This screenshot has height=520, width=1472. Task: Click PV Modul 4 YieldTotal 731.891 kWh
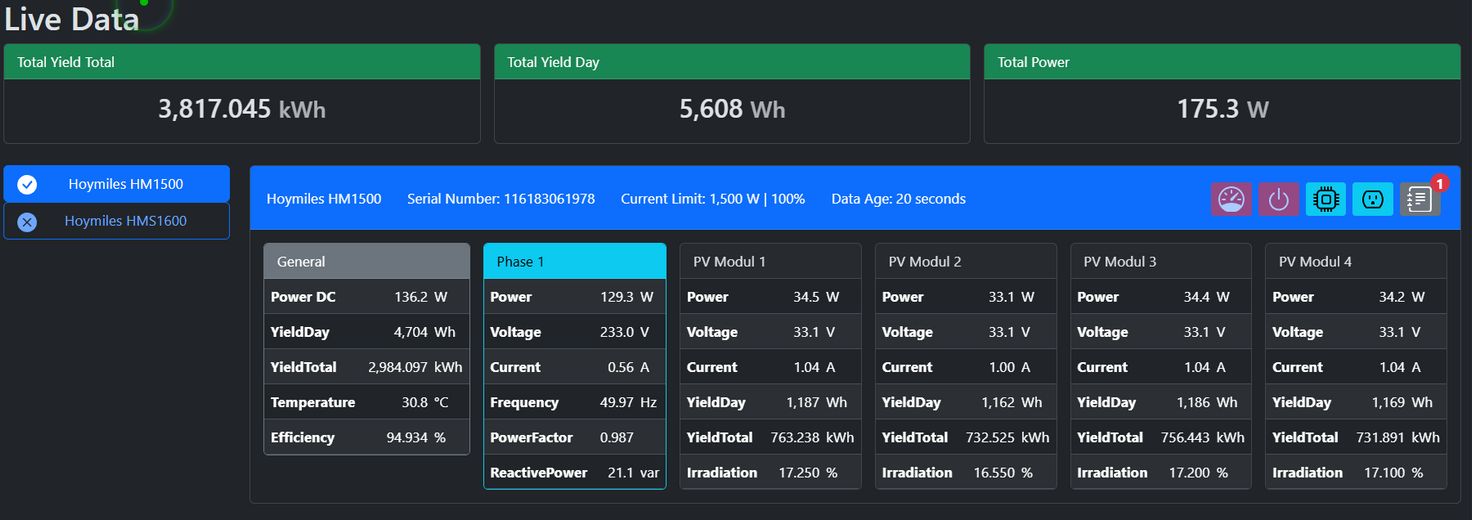pos(1398,437)
